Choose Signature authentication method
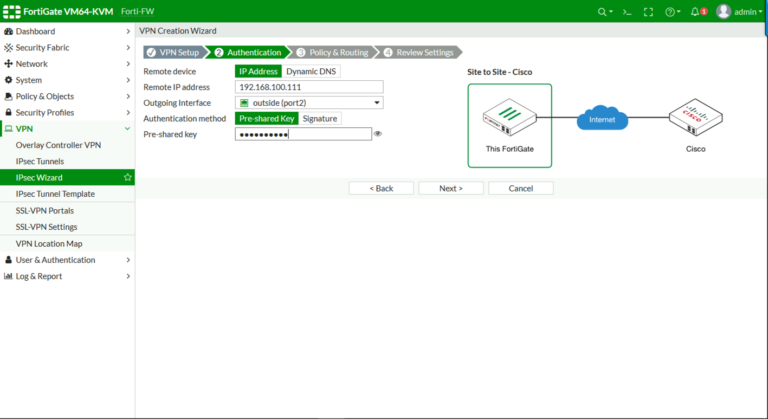The image size is (768, 419). [x=320, y=119]
